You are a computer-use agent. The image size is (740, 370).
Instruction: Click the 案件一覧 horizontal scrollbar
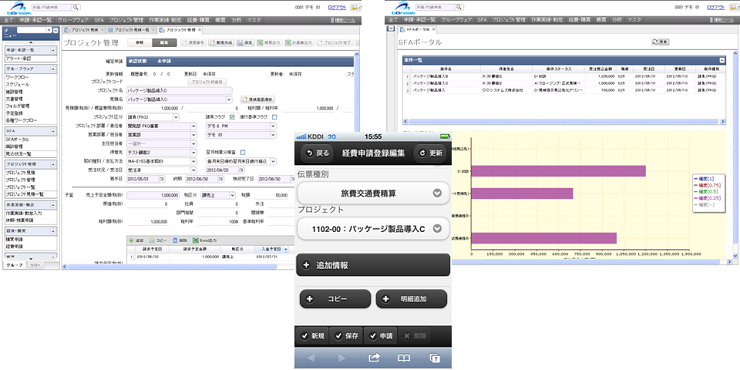[564, 122]
